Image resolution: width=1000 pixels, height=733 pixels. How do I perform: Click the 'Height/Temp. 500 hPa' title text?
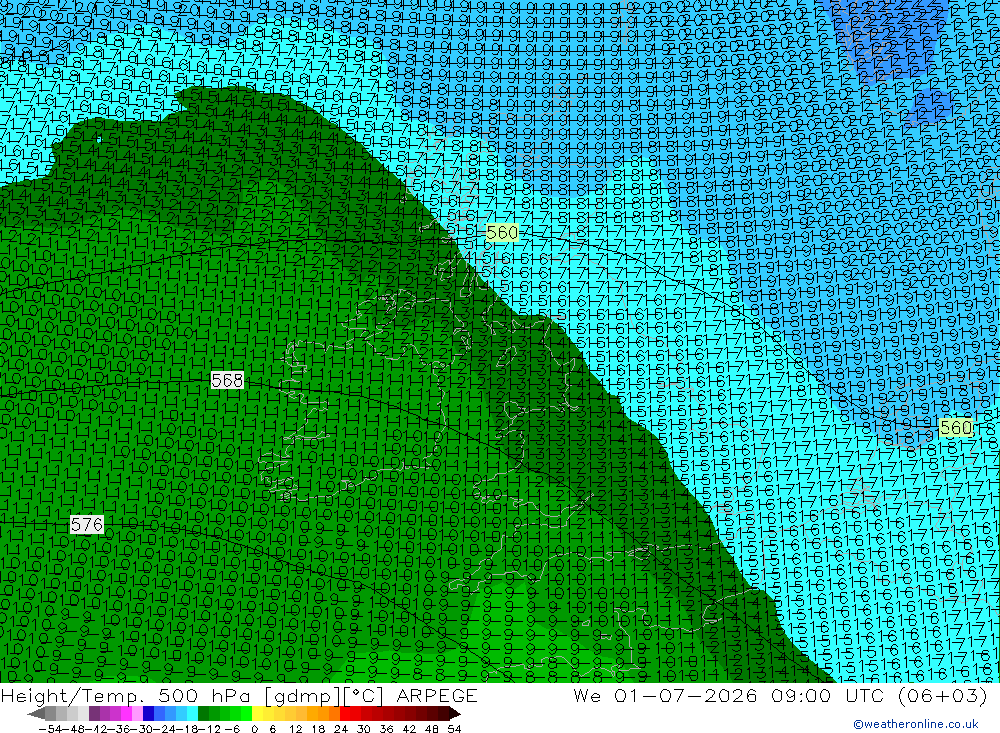(x=128, y=696)
